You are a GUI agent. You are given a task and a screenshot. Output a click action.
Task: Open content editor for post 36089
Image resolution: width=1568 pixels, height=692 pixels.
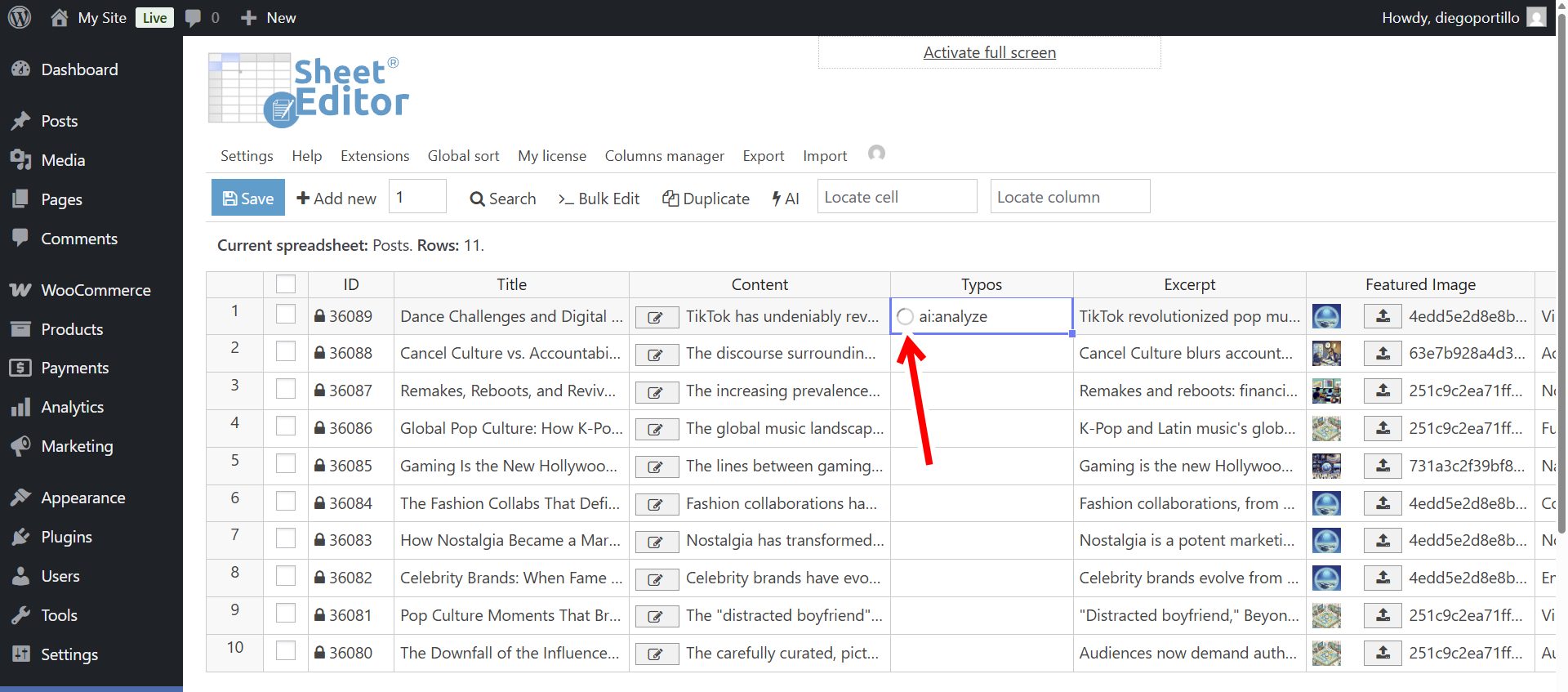[x=657, y=317]
